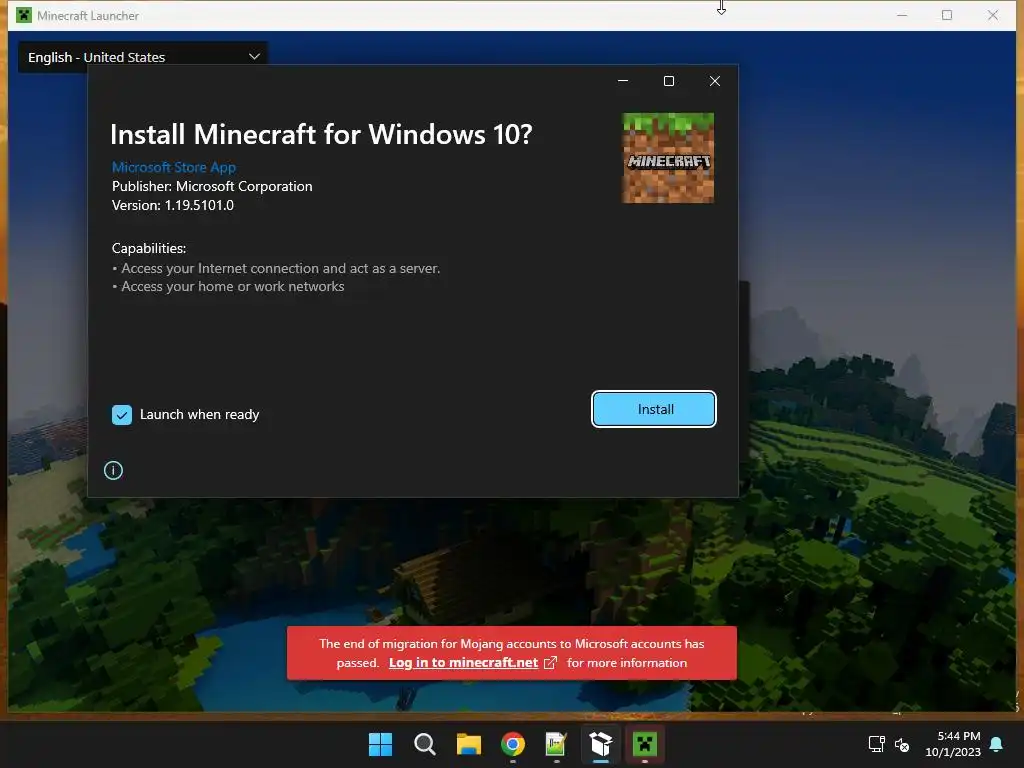The width and height of the screenshot is (1024, 768).
Task: Open network display icon in system tray
Action: 876,744
